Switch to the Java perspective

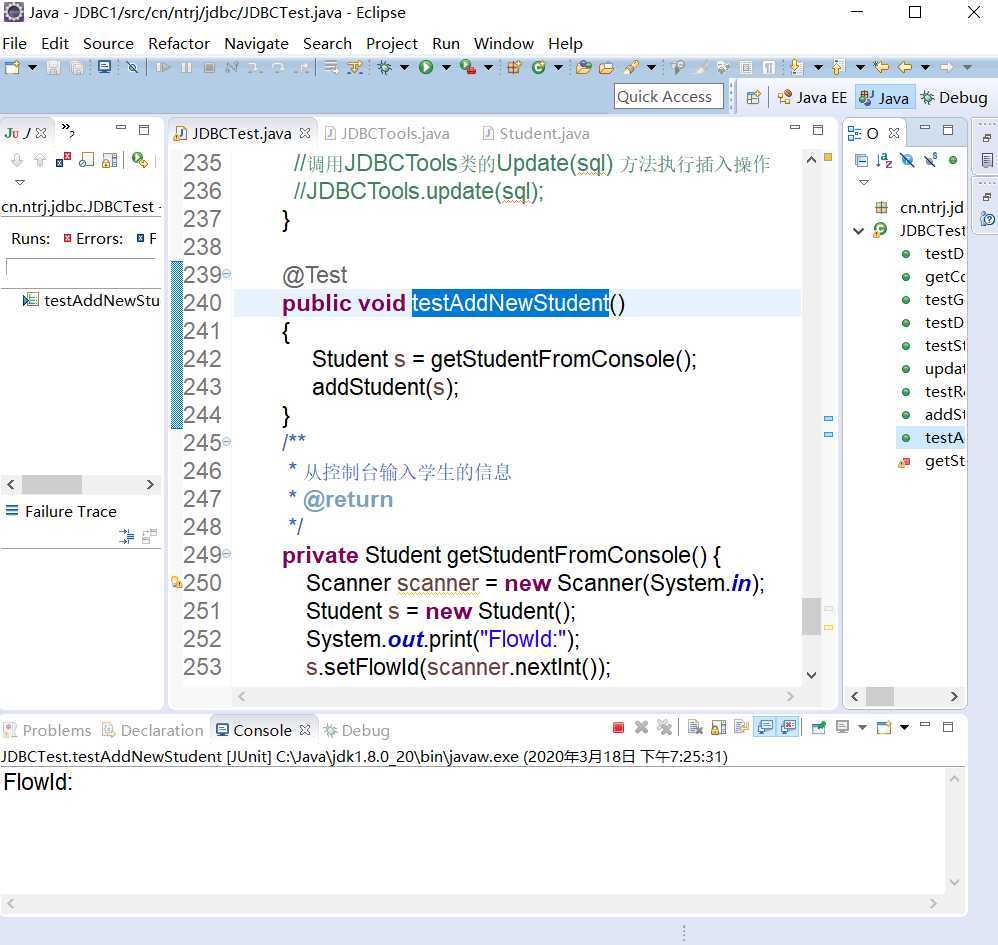[884, 97]
